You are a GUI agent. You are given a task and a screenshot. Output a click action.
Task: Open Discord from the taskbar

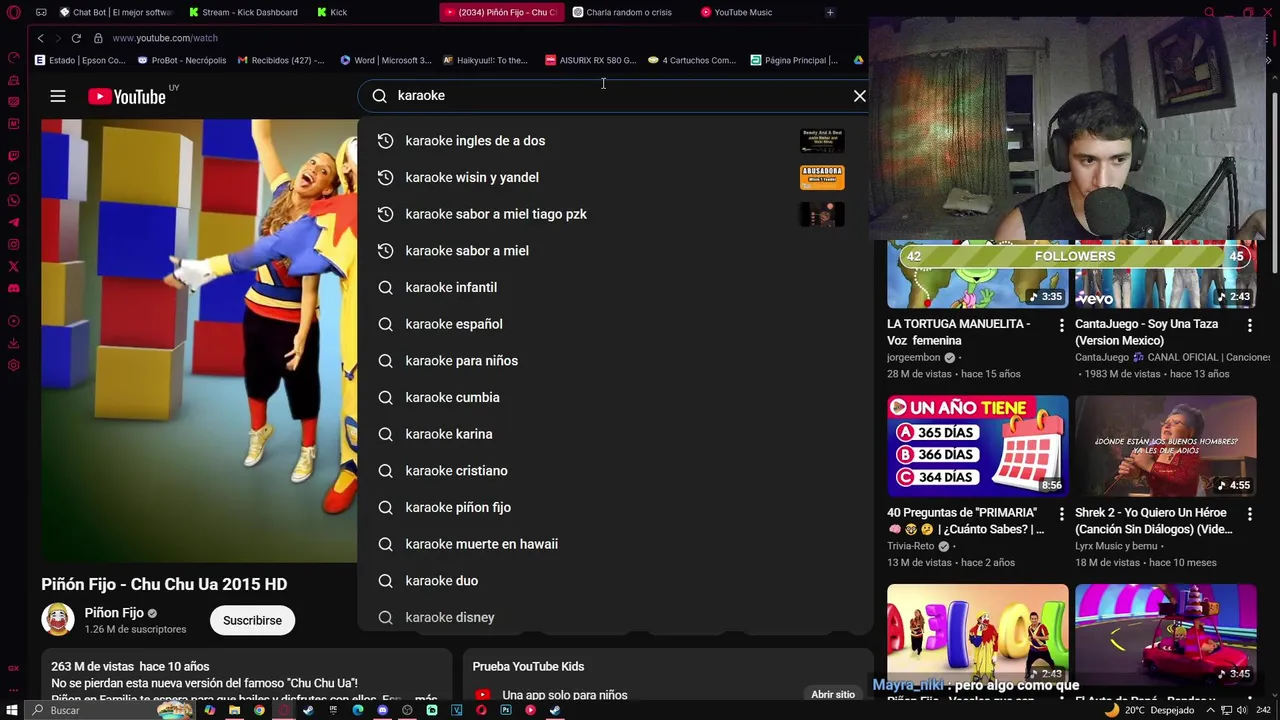[382, 710]
